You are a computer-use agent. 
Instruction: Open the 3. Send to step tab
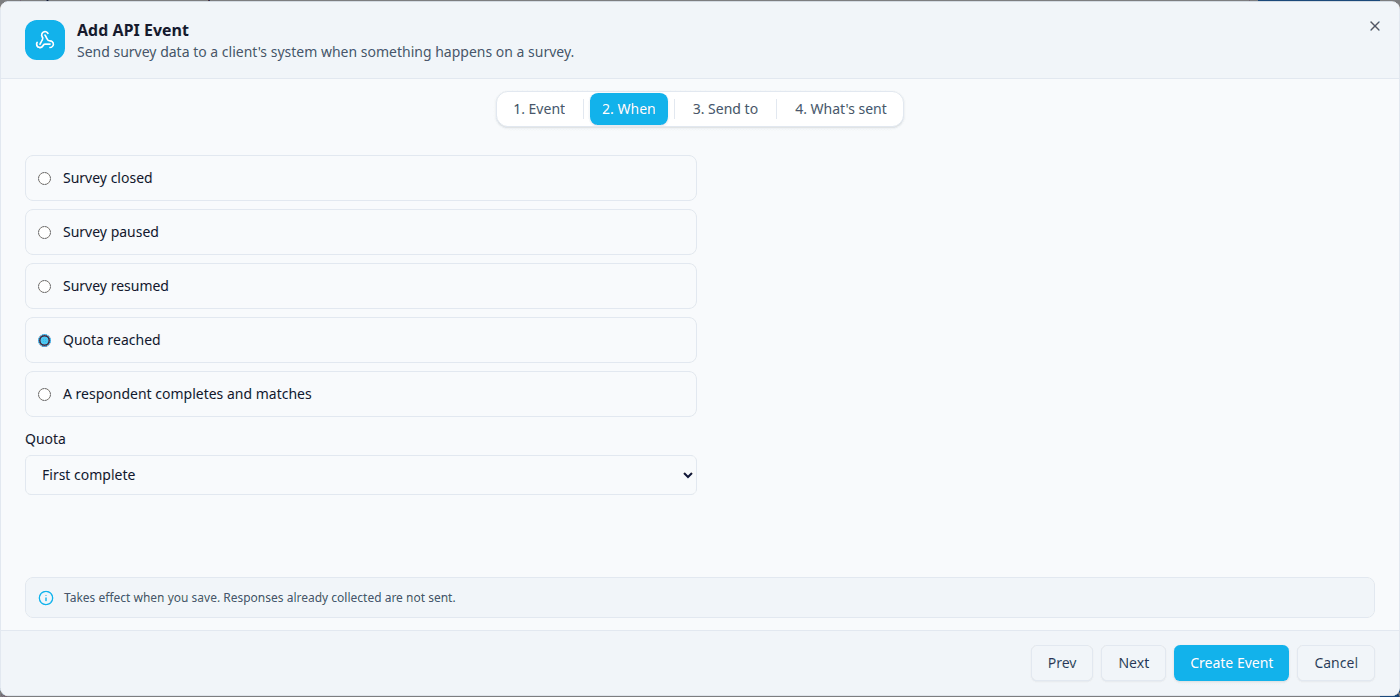725,109
